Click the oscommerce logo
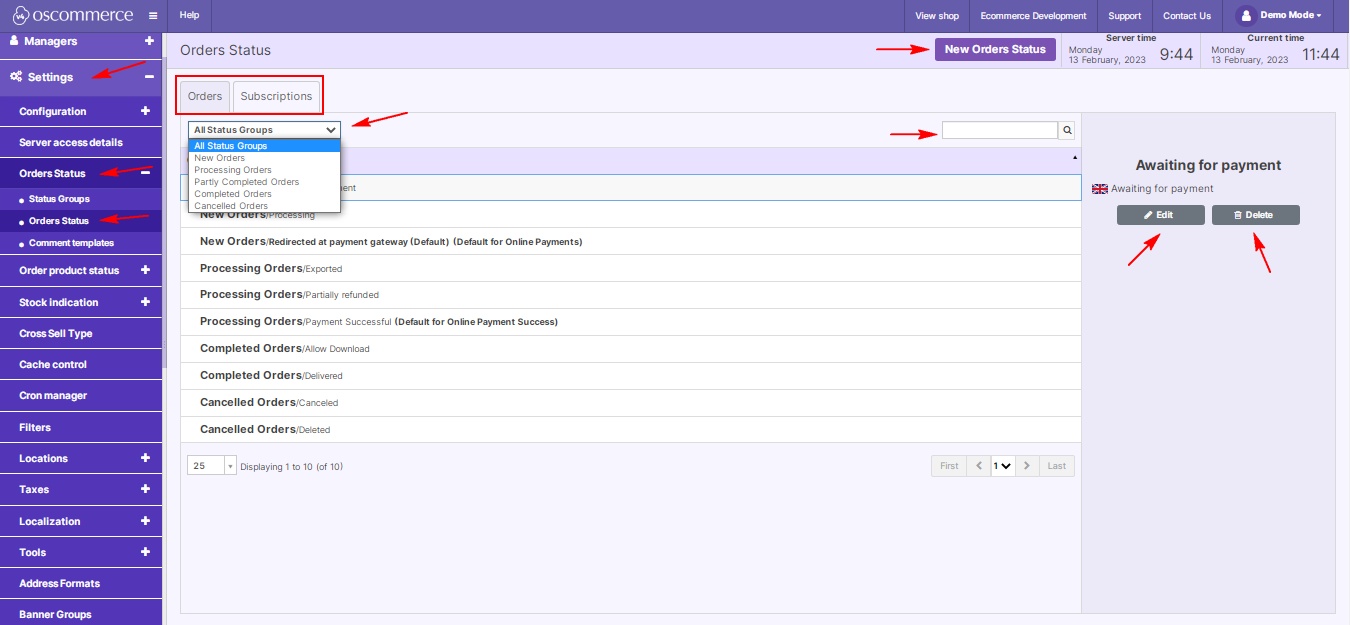This screenshot has height=625, width=1350. click(x=72, y=16)
